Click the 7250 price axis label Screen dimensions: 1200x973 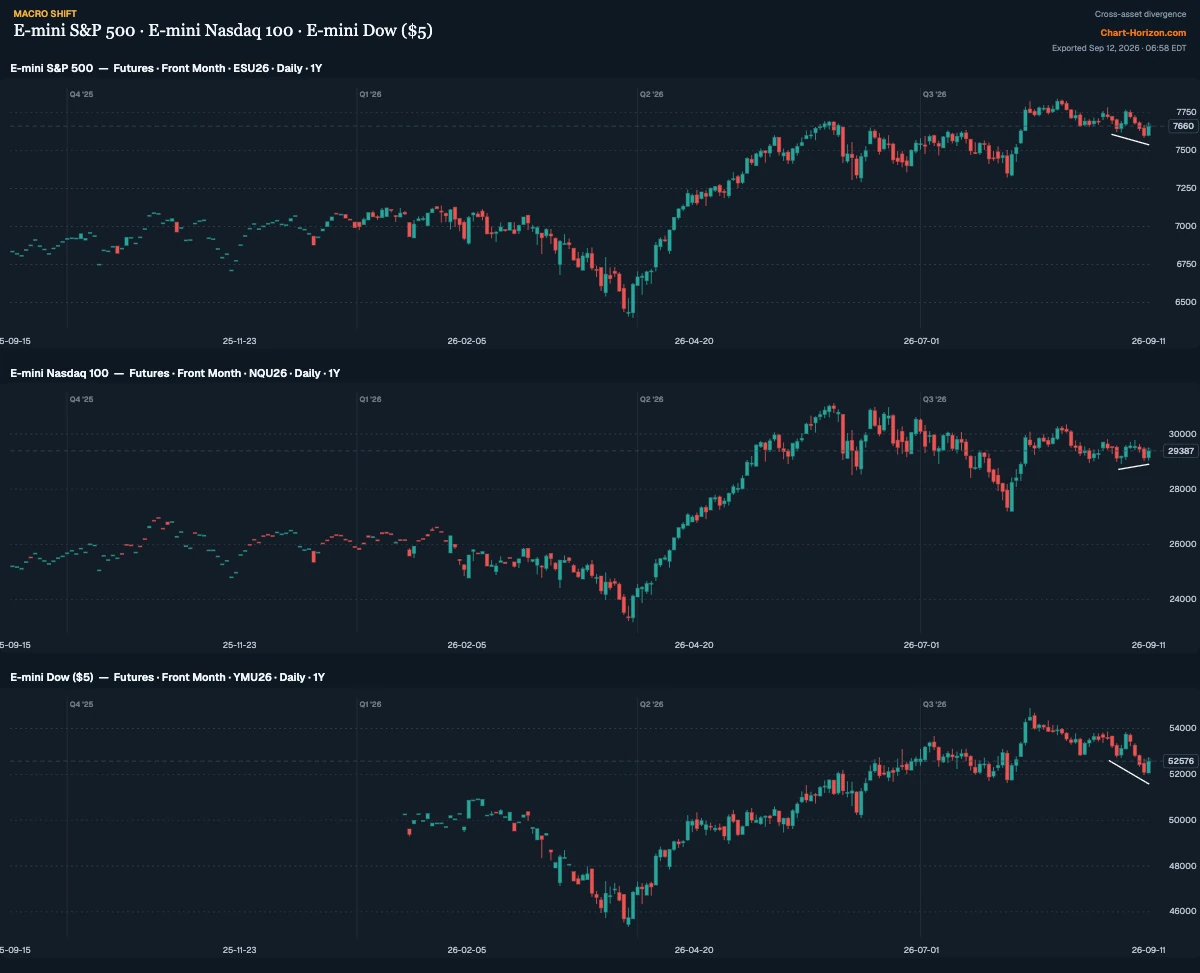(1186, 188)
